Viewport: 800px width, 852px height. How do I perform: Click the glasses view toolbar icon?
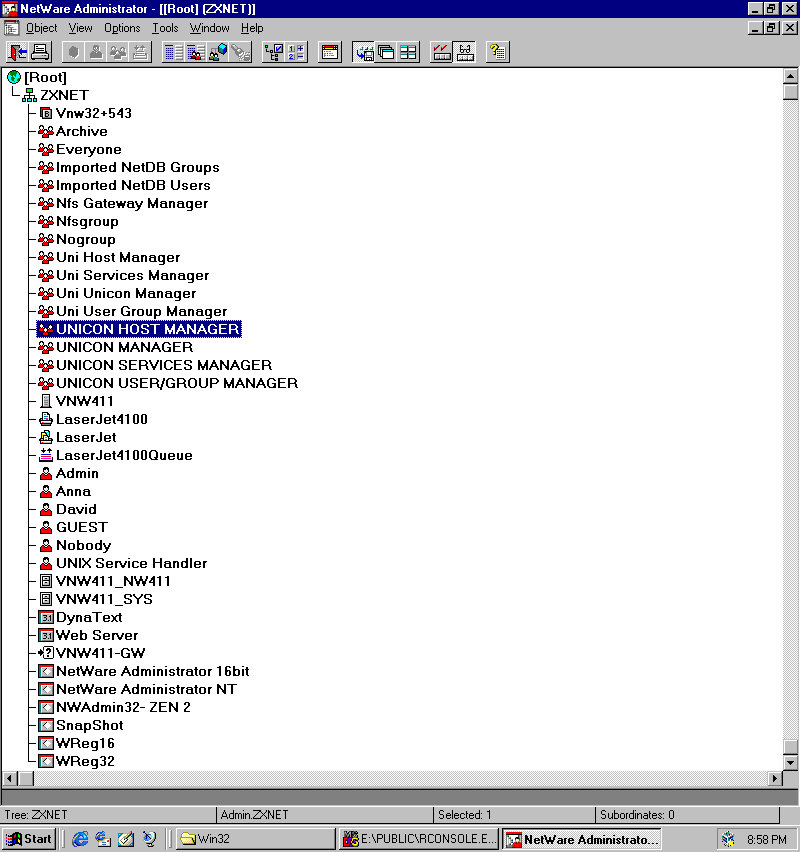pyautogui.click(x=465, y=52)
